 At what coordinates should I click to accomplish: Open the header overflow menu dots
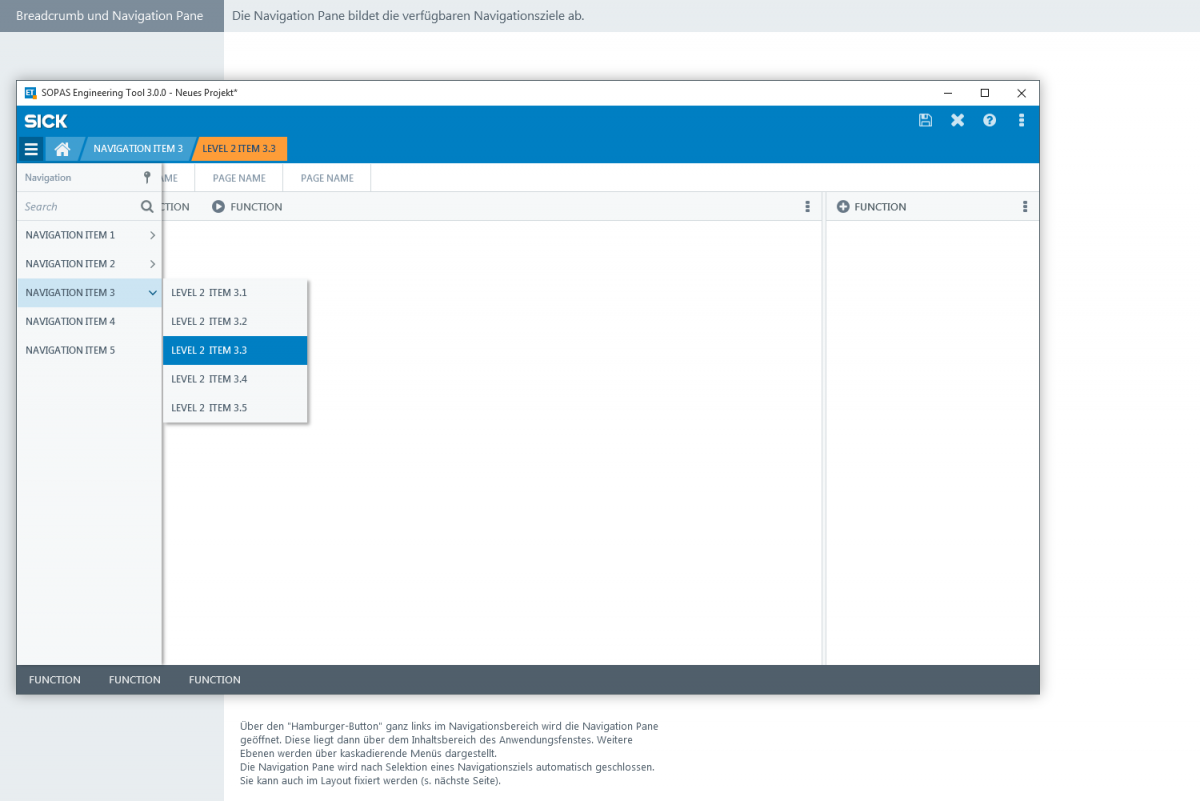(x=1021, y=120)
